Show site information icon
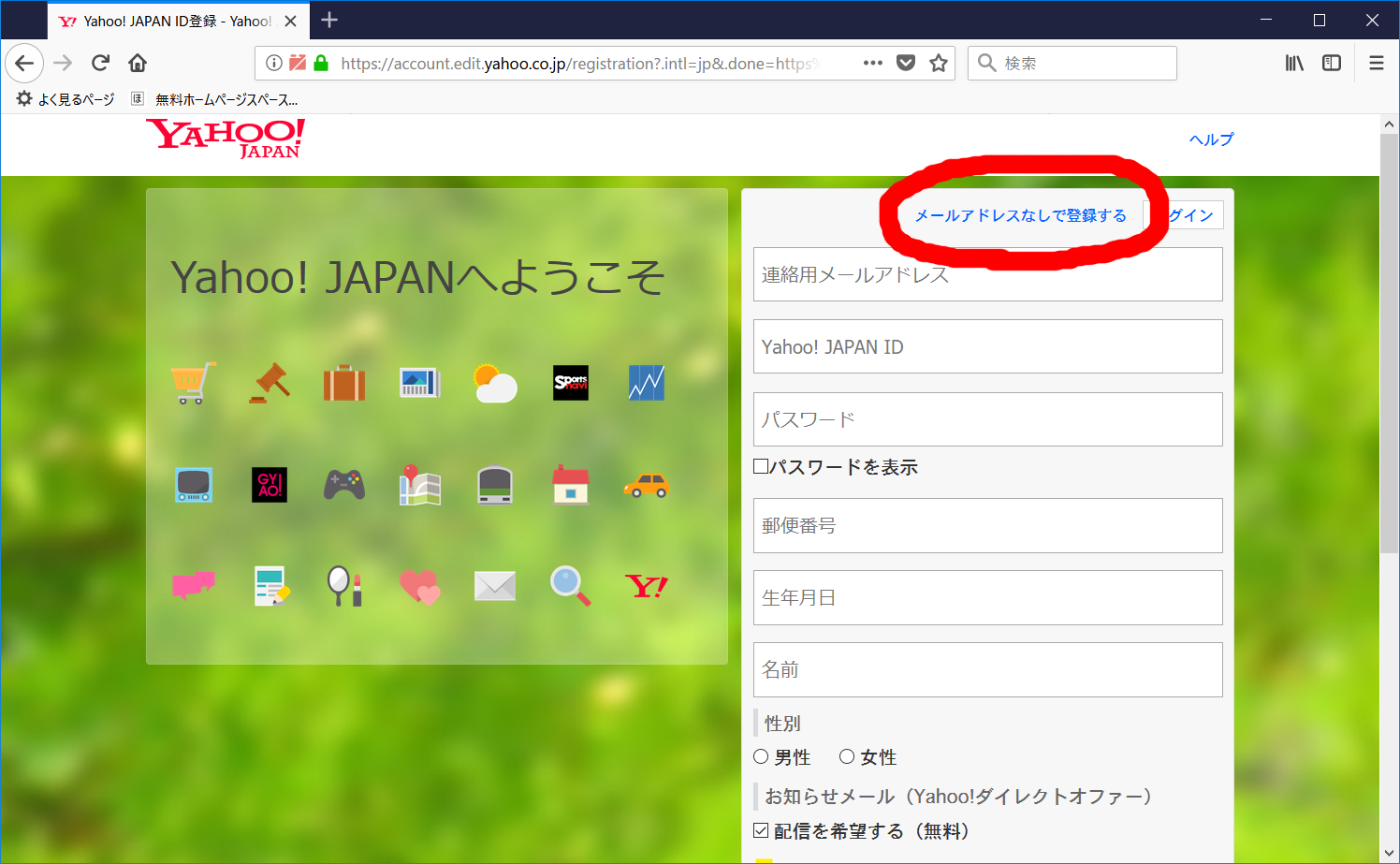 pos(273,63)
